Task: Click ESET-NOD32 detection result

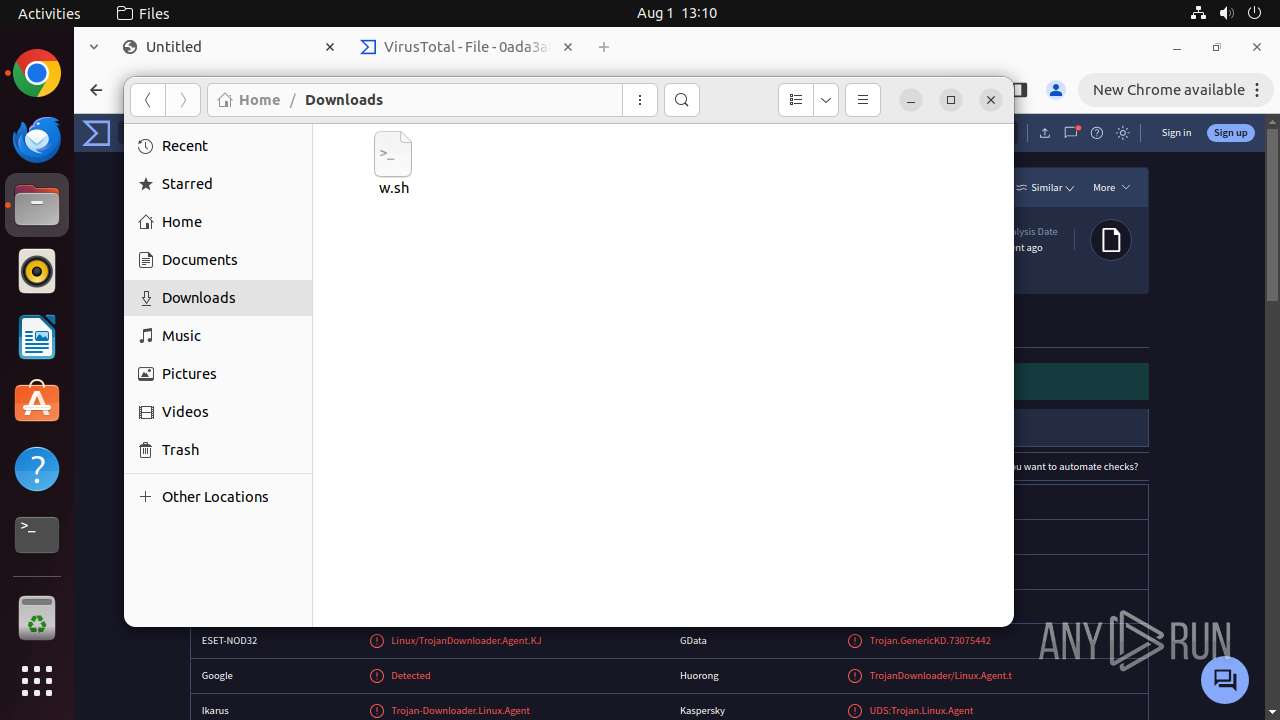Action: click(466, 640)
